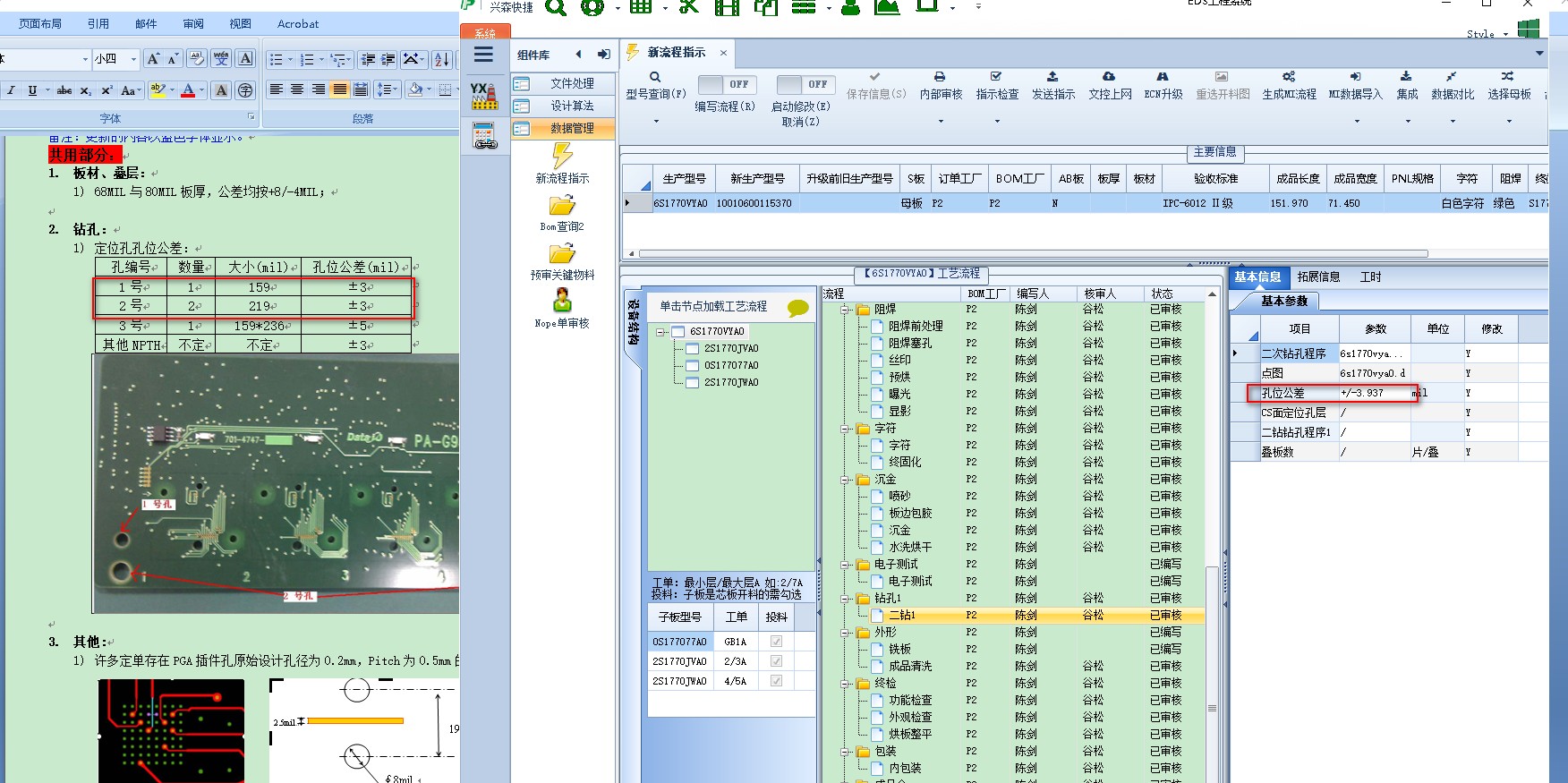
Task: Open the 预审关键物料 folder icon
Action: [x=562, y=254]
